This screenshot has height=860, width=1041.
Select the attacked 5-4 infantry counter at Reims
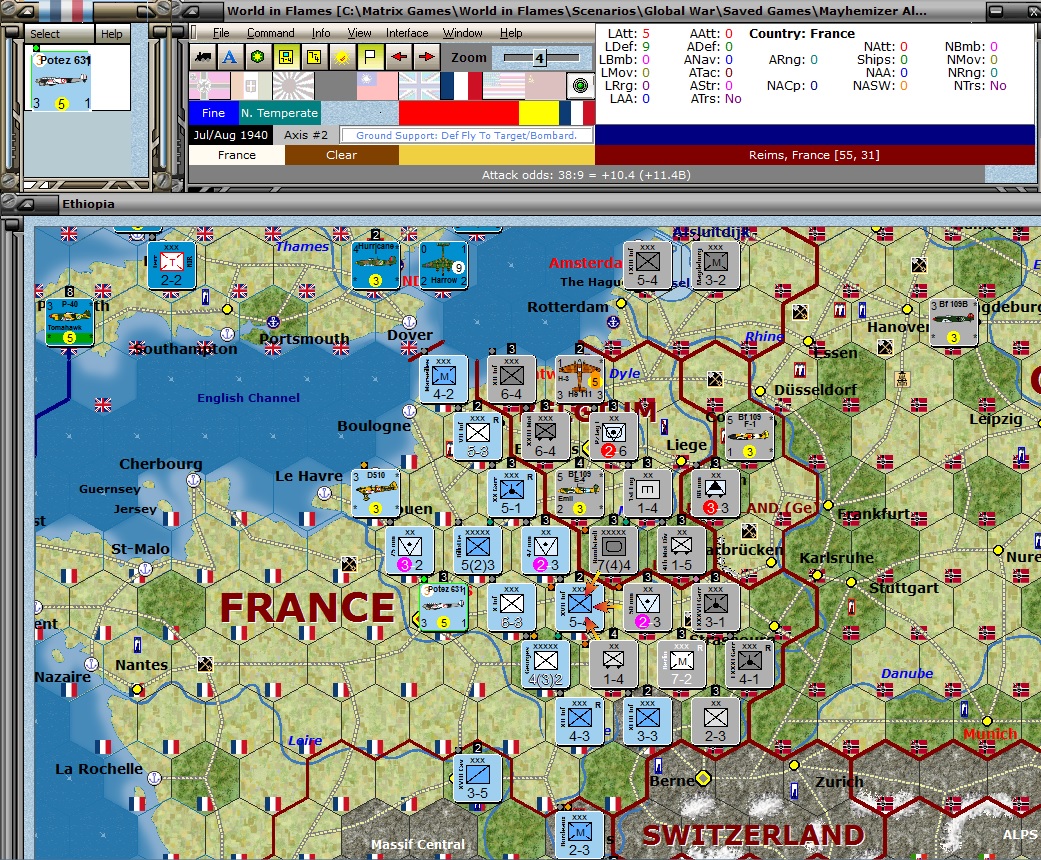click(x=579, y=606)
